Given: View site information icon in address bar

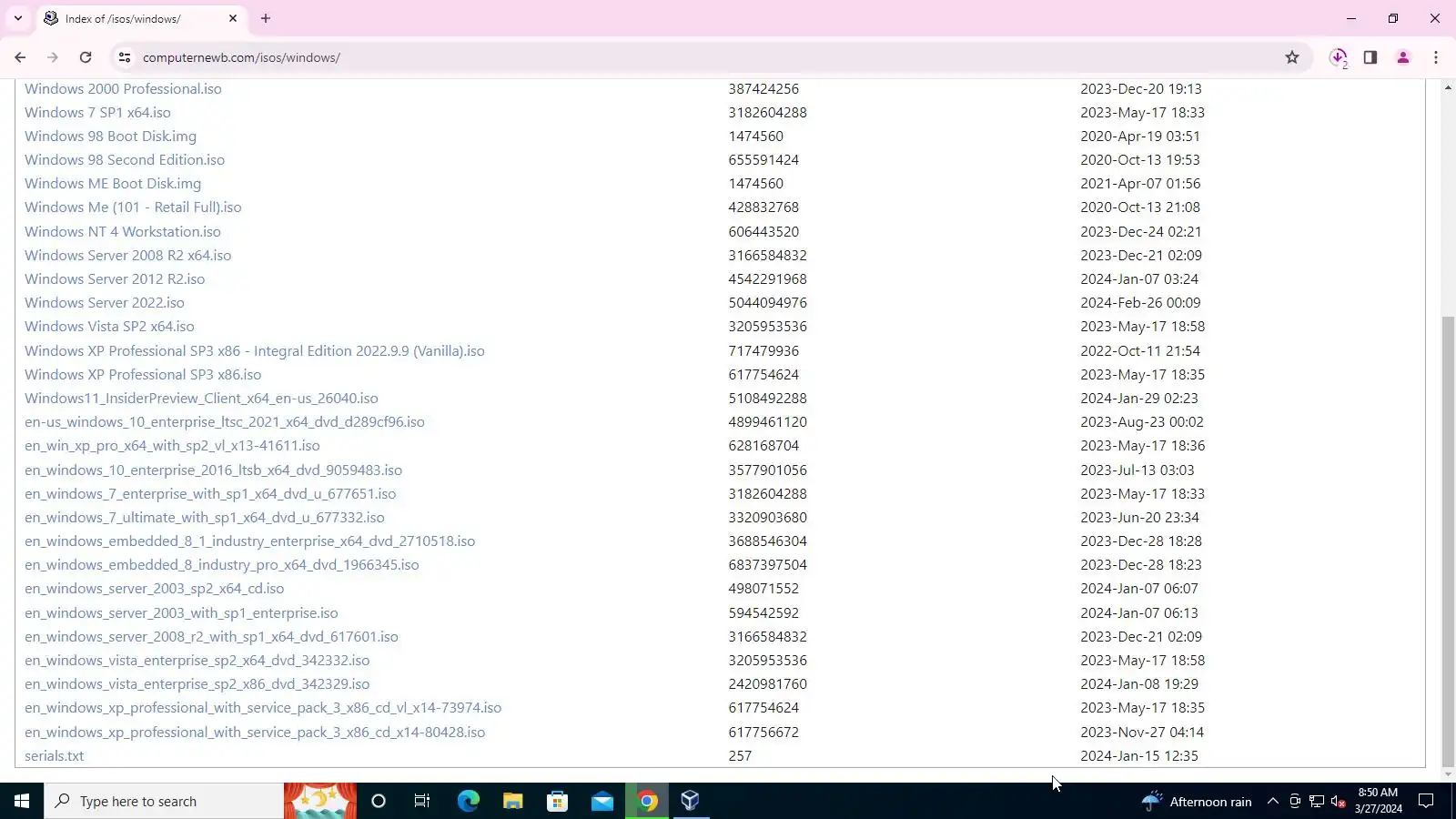Looking at the screenshot, I should [x=125, y=57].
